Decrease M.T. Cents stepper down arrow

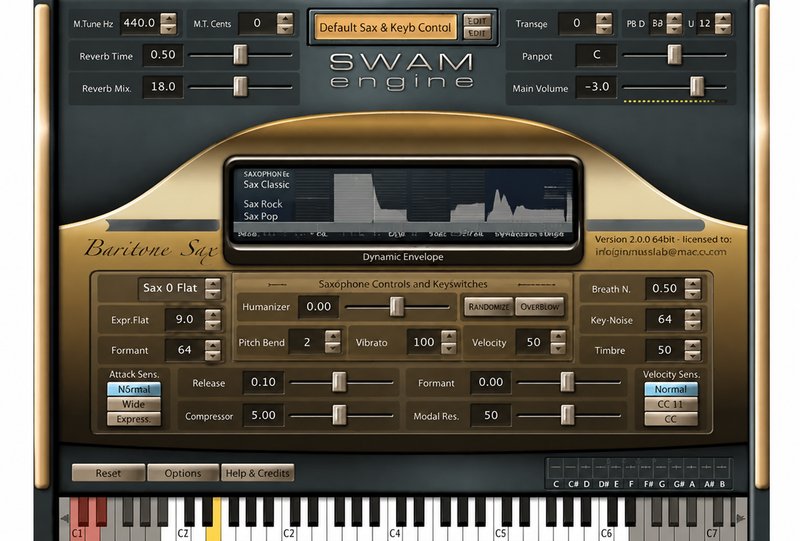(x=285, y=29)
